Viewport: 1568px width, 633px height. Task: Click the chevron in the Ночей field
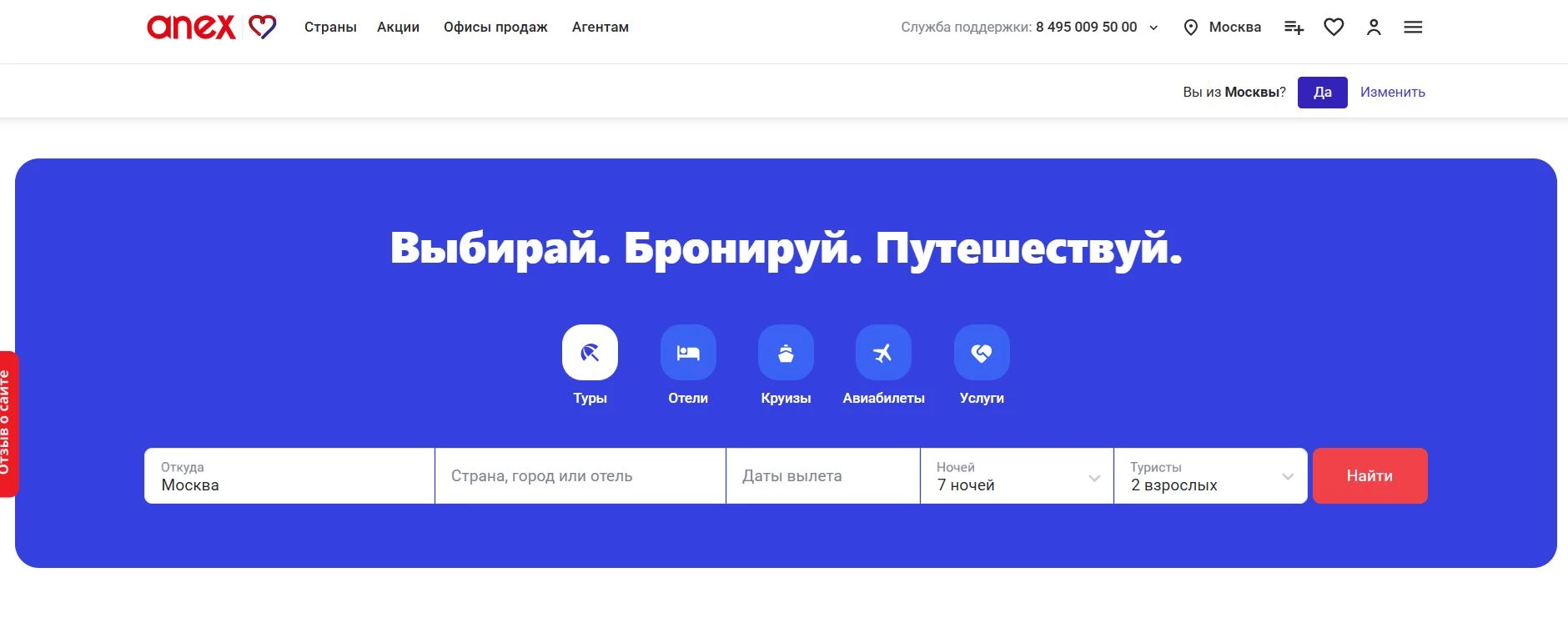[1094, 478]
